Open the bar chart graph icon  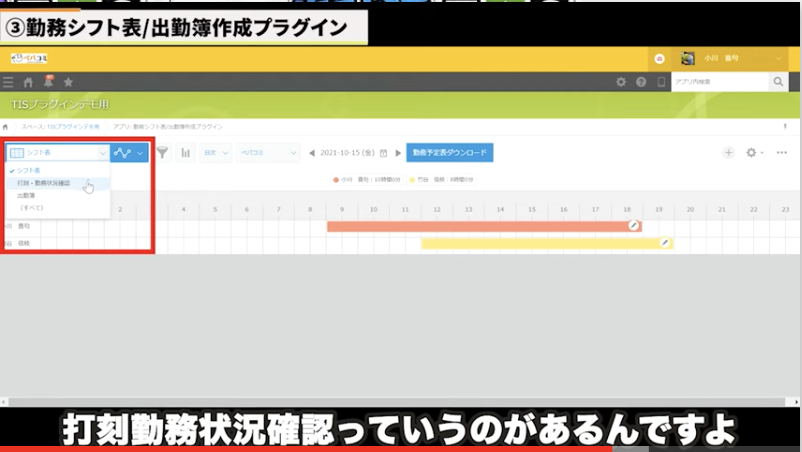point(185,153)
